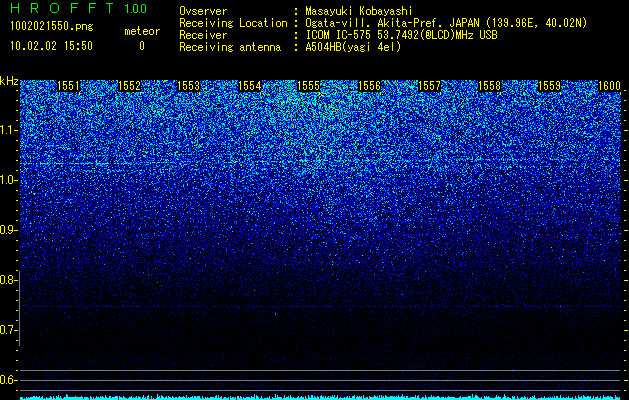The image size is (629, 400).
Task: Click the kHz axis unit label
Action: tap(9, 81)
